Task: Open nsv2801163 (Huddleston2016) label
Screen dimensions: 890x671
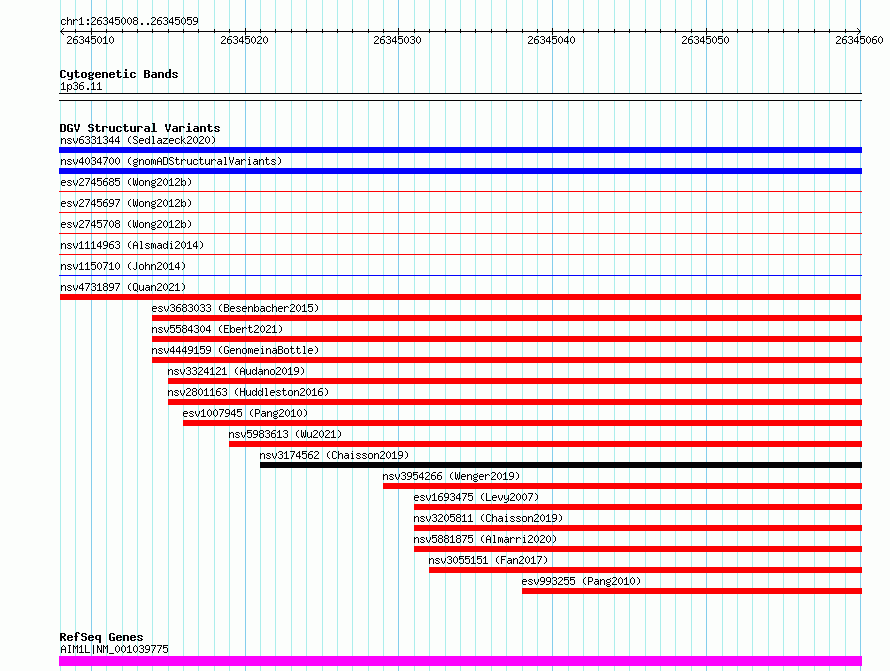Action: [x=248, y=392]
